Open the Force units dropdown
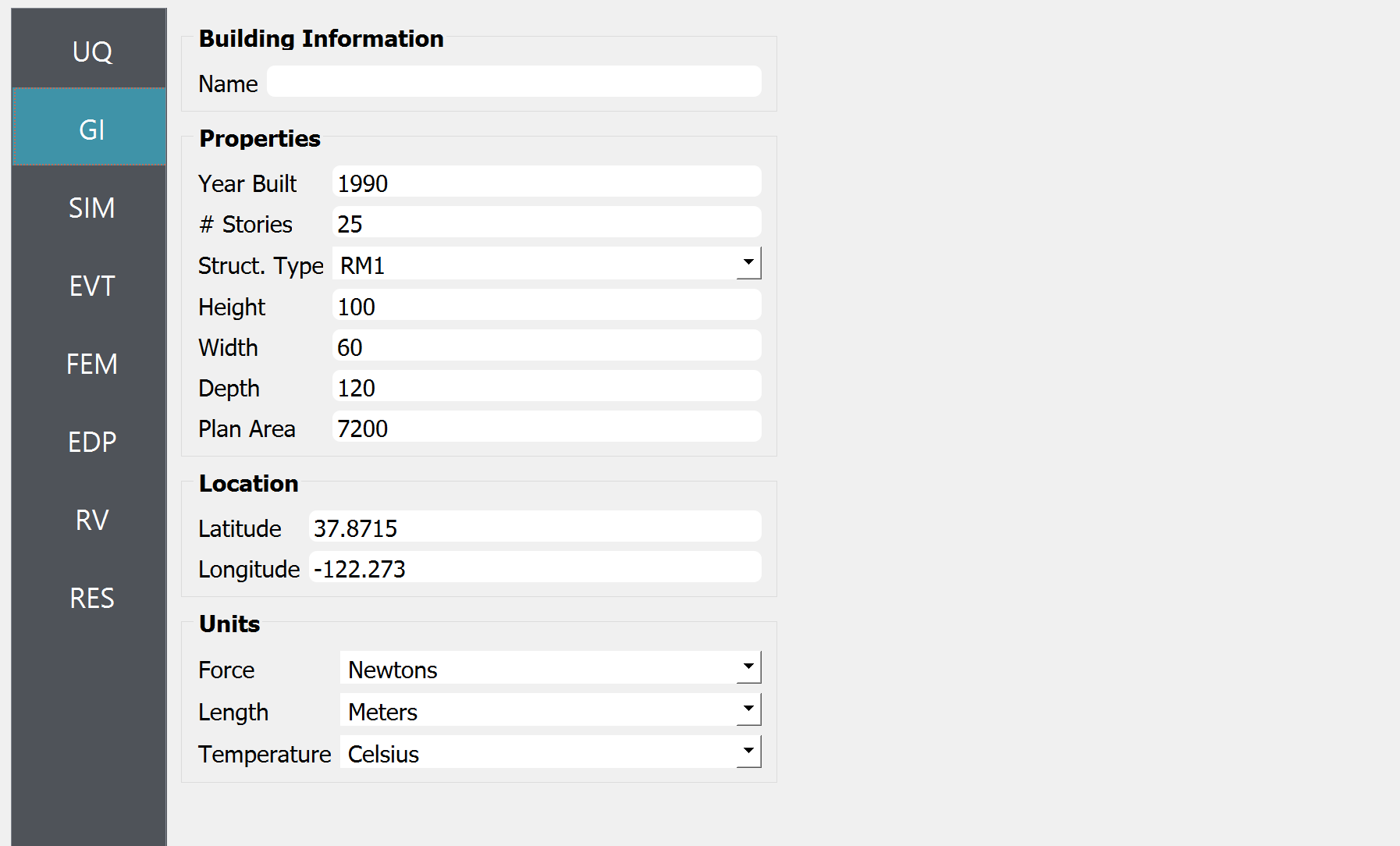The width and height of the screenshot is (1400, 846). [x=550, y=668]
